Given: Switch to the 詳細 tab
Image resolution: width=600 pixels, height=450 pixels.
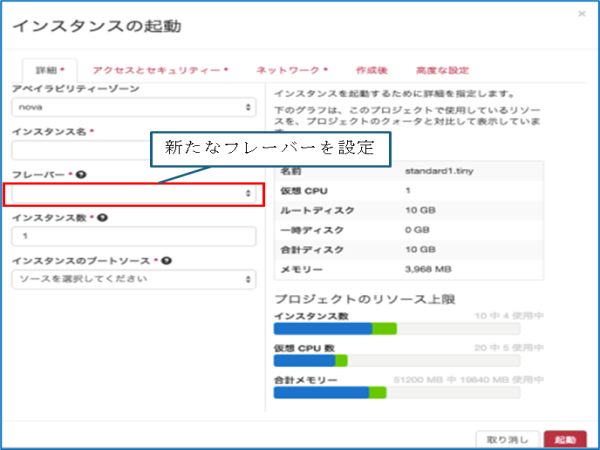Looking at the screenshot, I should tap(49, 71).
